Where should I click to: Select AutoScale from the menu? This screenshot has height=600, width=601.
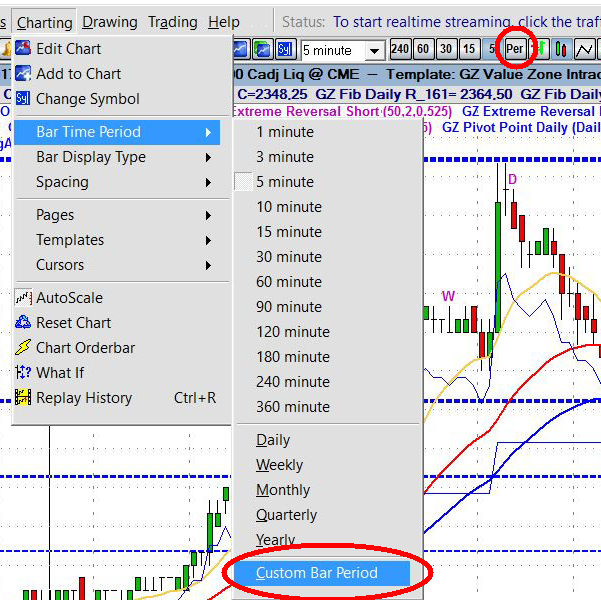(69, 298)
